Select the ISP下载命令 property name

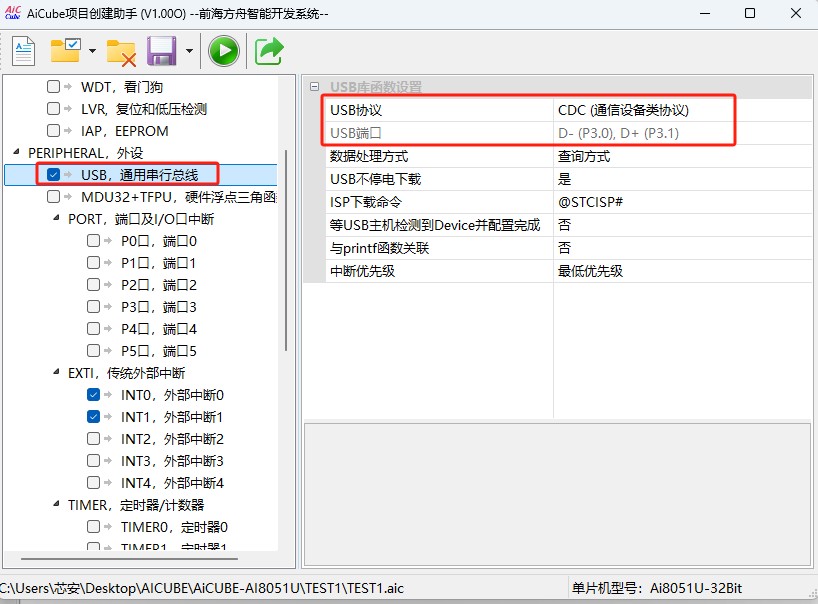point(366,202)
